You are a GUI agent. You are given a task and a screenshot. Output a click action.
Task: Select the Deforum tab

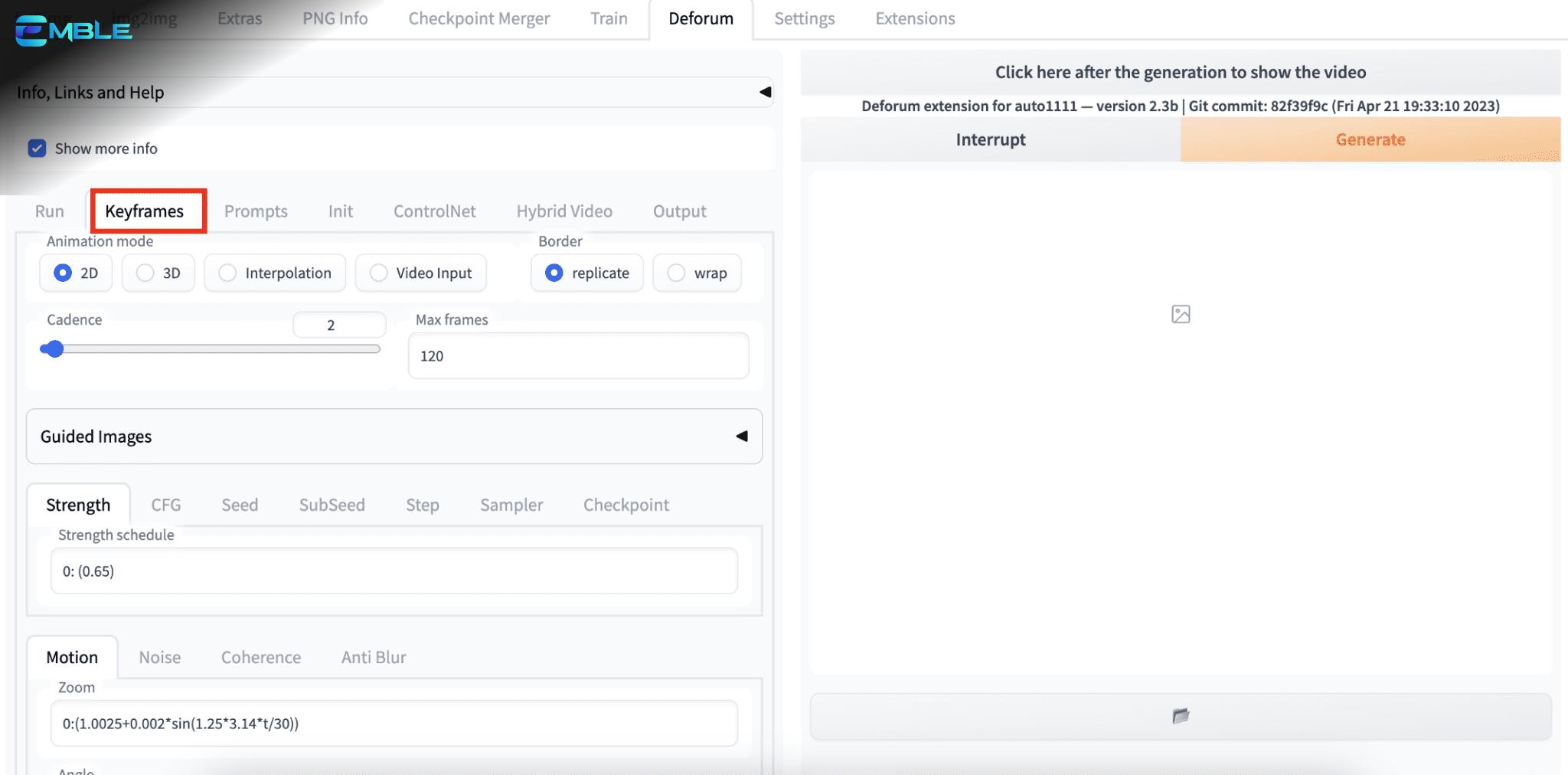pos(701,18)
